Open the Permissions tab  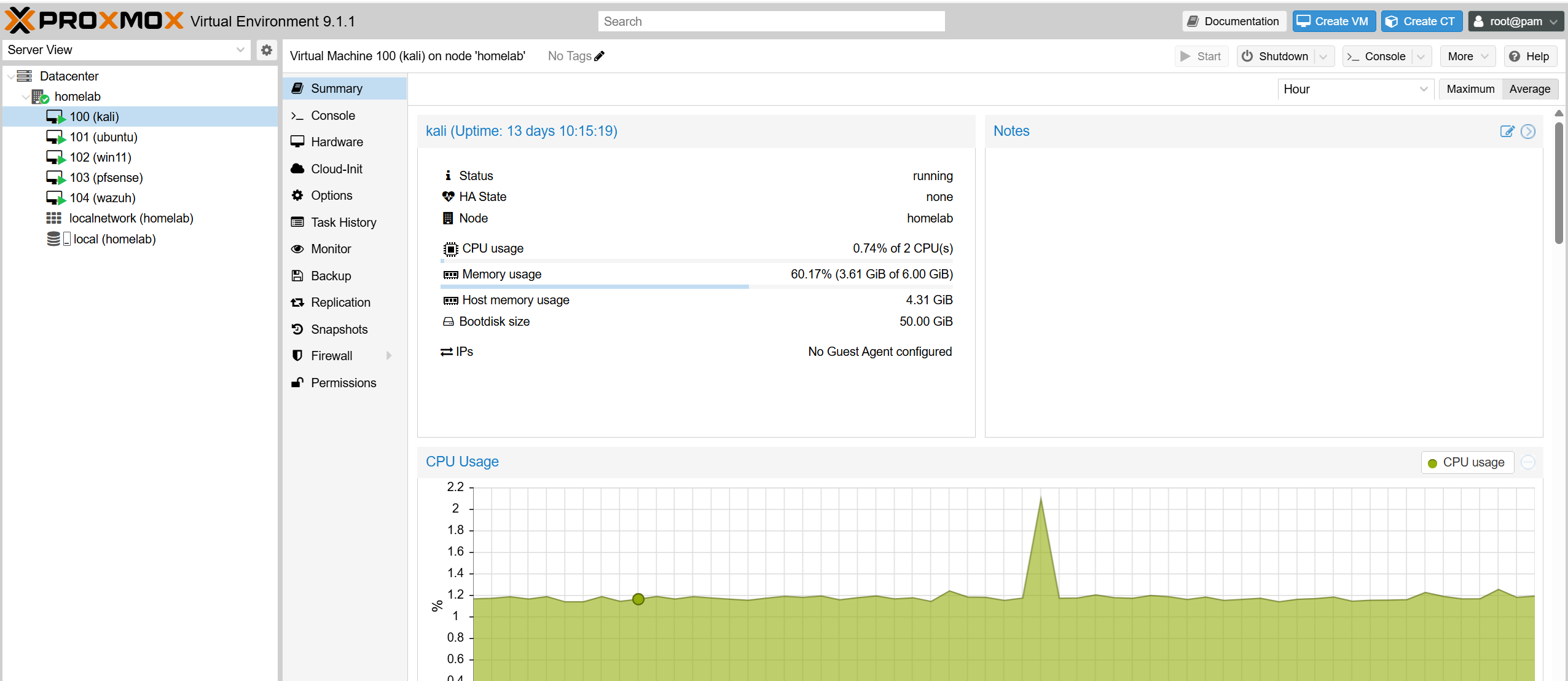345,383
